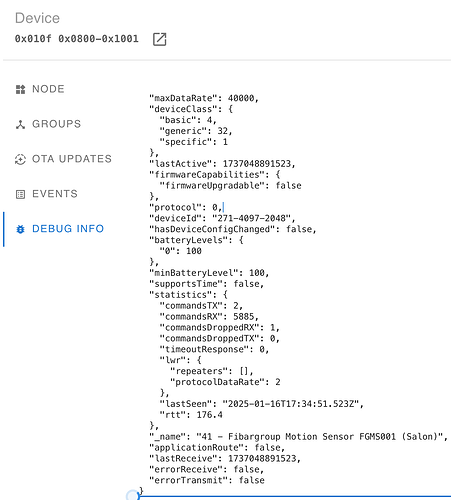
Task: Click the EVENTS list icon
Action: coord(20,194)
